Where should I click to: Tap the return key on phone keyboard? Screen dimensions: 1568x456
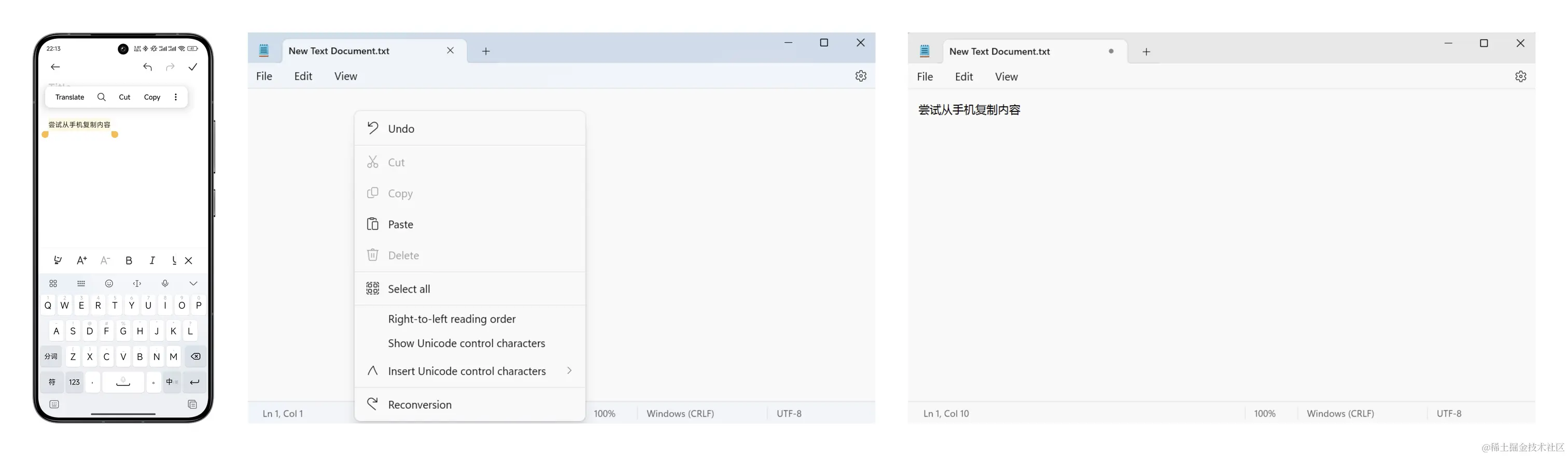pyautogui.click(x=194, y=382)
